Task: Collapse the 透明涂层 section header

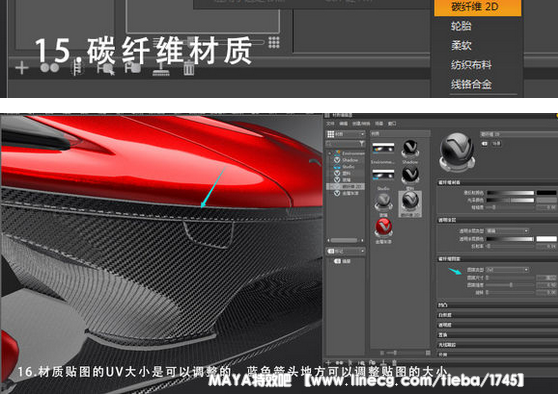Action: [x=497, y=220]
